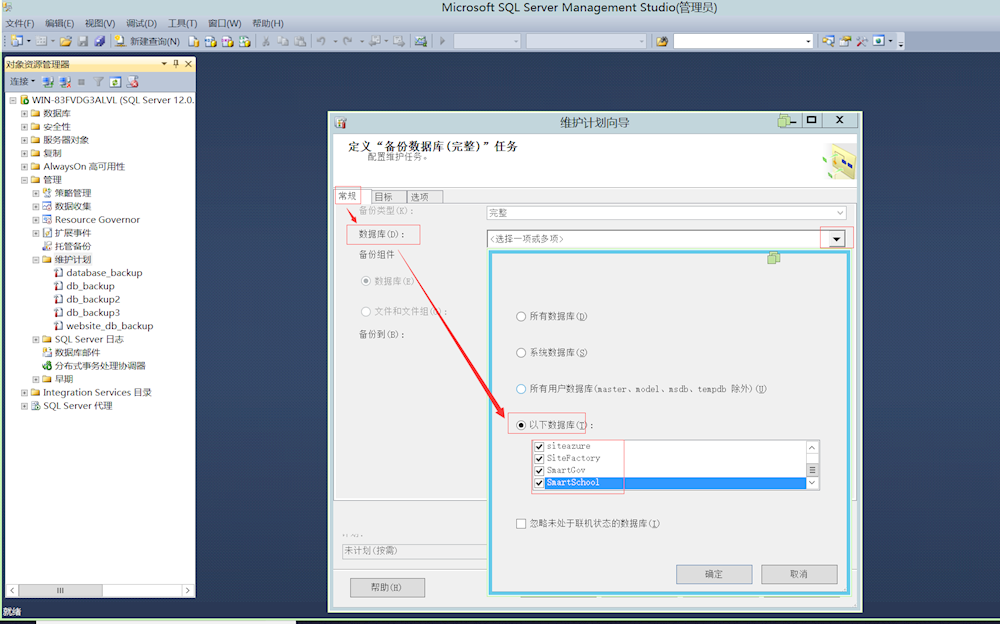Click the refresh icon in Object Explorer toolbar
The height and width of the screenshot is (624, 1000).
point(115,82)
